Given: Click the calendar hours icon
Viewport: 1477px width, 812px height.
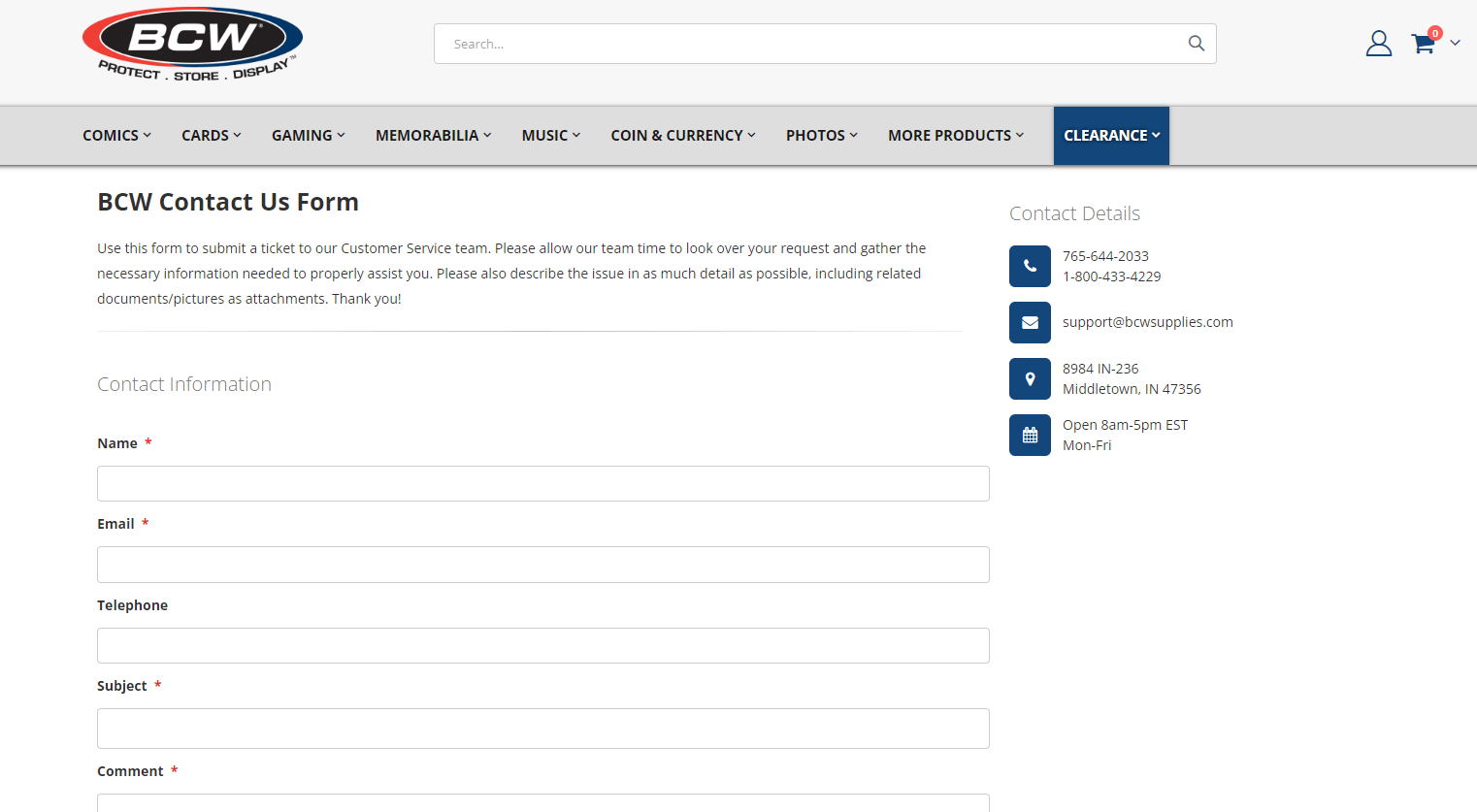Looking at the screenshot, I should (x=1030, y=435).
